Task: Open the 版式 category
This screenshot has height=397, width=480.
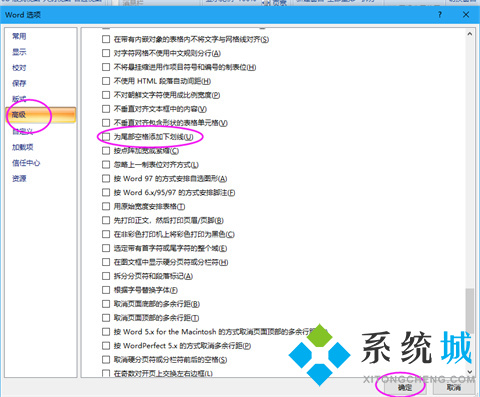Action: [19, 99]
